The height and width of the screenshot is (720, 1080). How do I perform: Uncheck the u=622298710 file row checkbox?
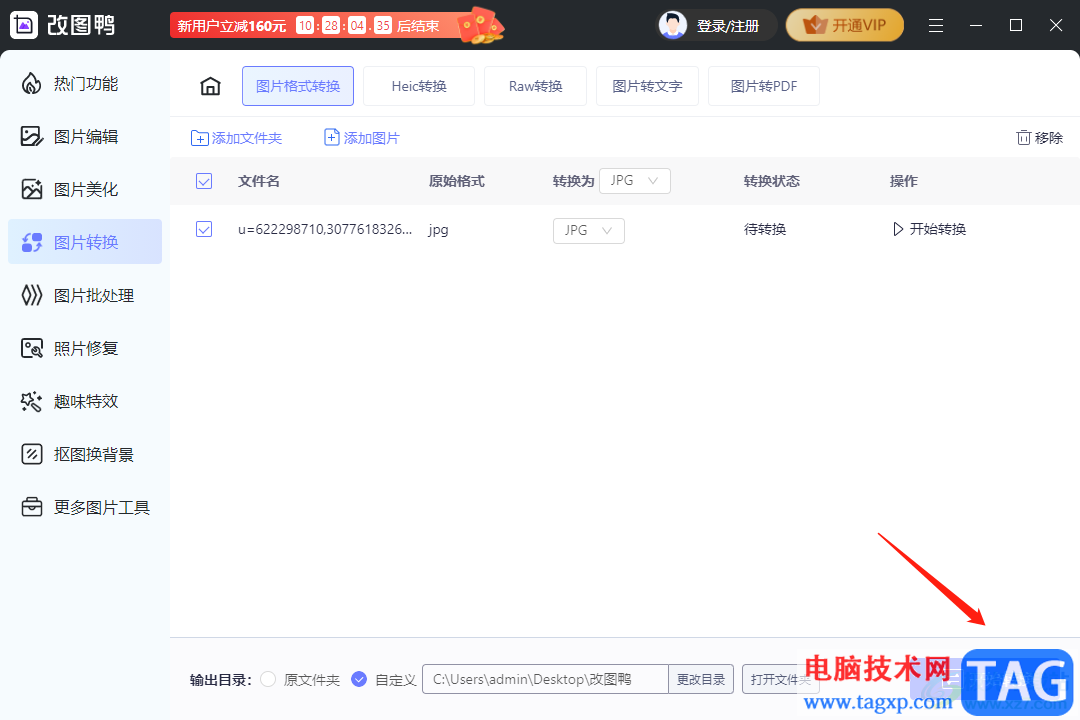pyautogui.click(x=204, y=229)
